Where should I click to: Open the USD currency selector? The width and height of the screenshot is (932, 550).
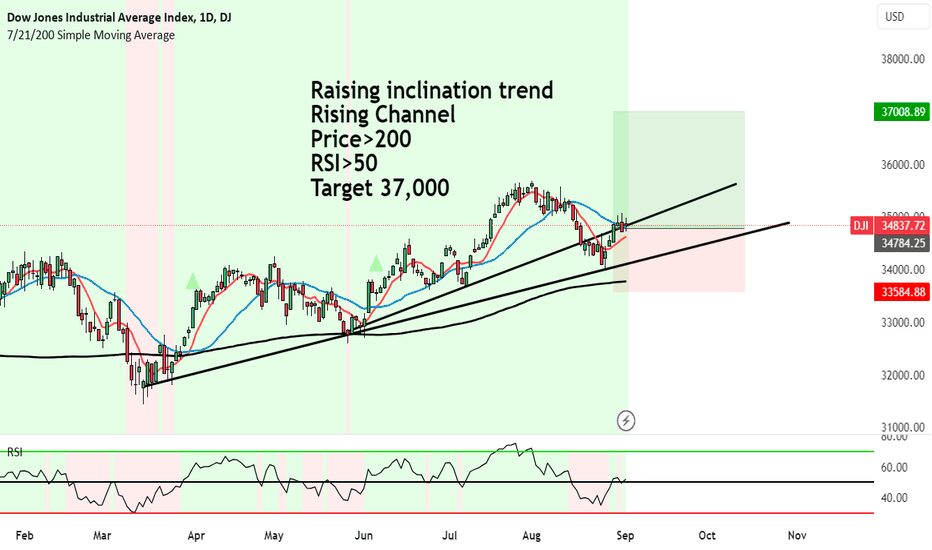(x=902, y=17)
